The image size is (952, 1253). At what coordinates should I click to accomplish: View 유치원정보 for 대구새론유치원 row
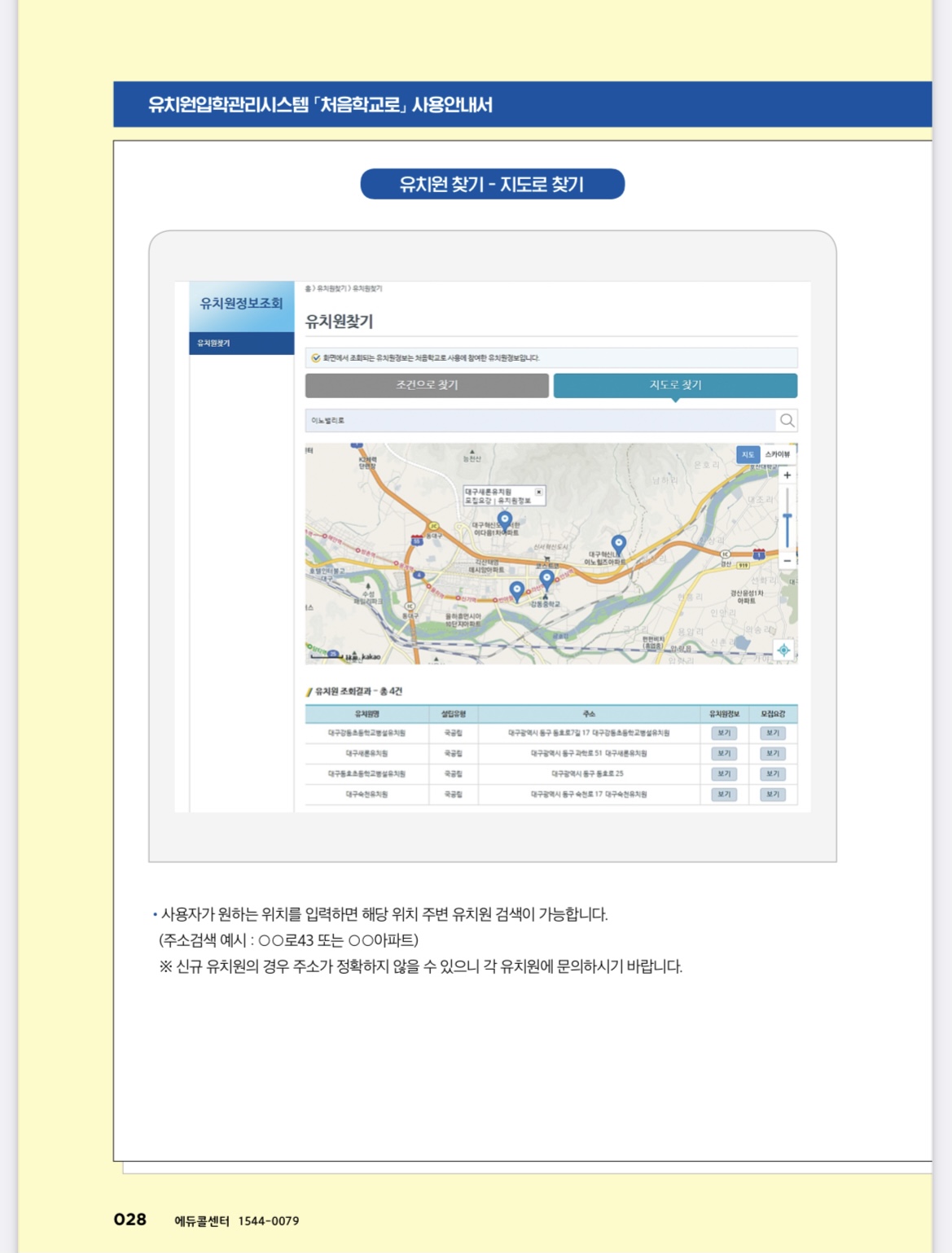click(724, 753)
